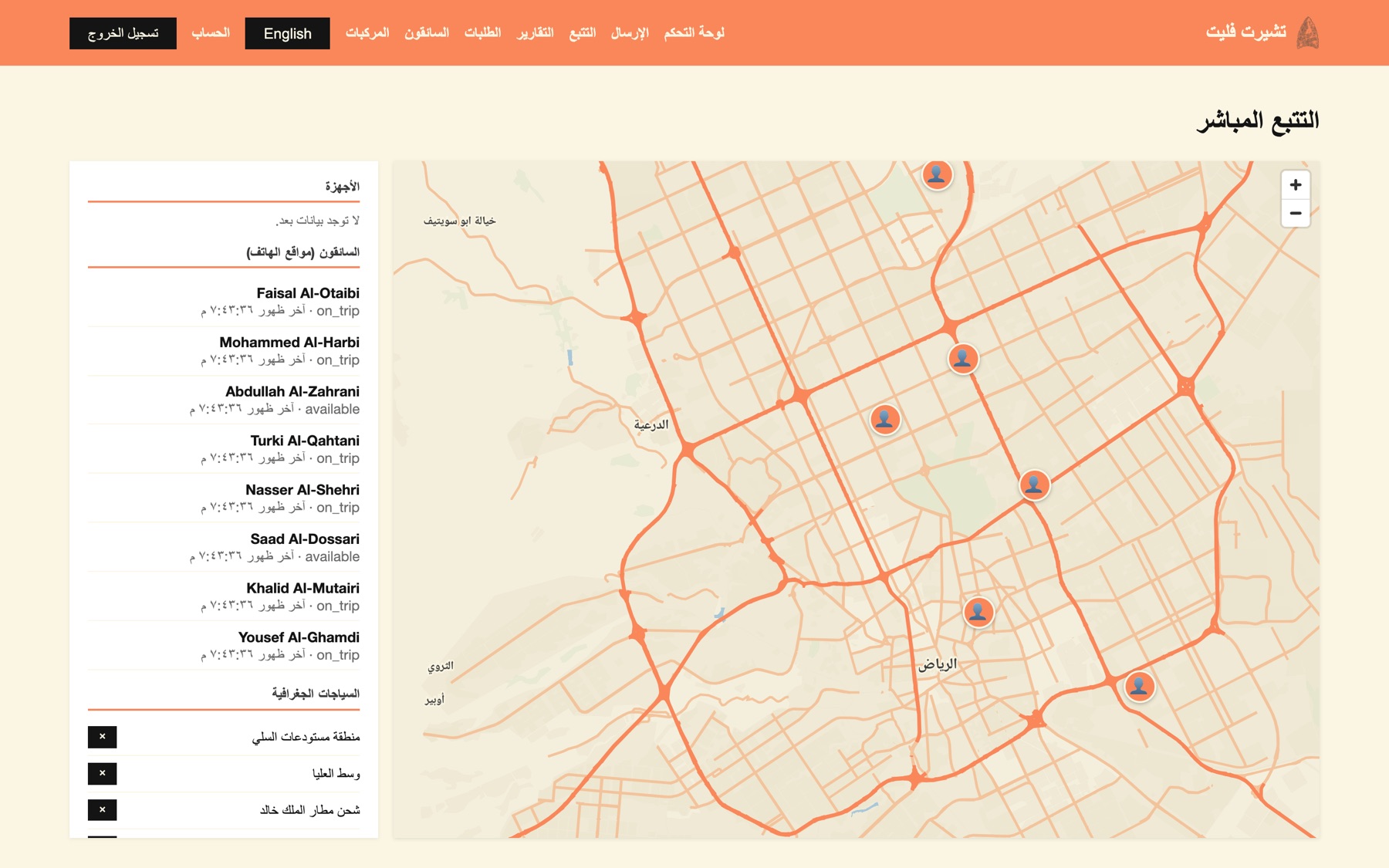The height and width of the screenshot is (868, 1389).
Task: Click the driver marker nearest the الدرعية label
Action: (x=885, y=419)
